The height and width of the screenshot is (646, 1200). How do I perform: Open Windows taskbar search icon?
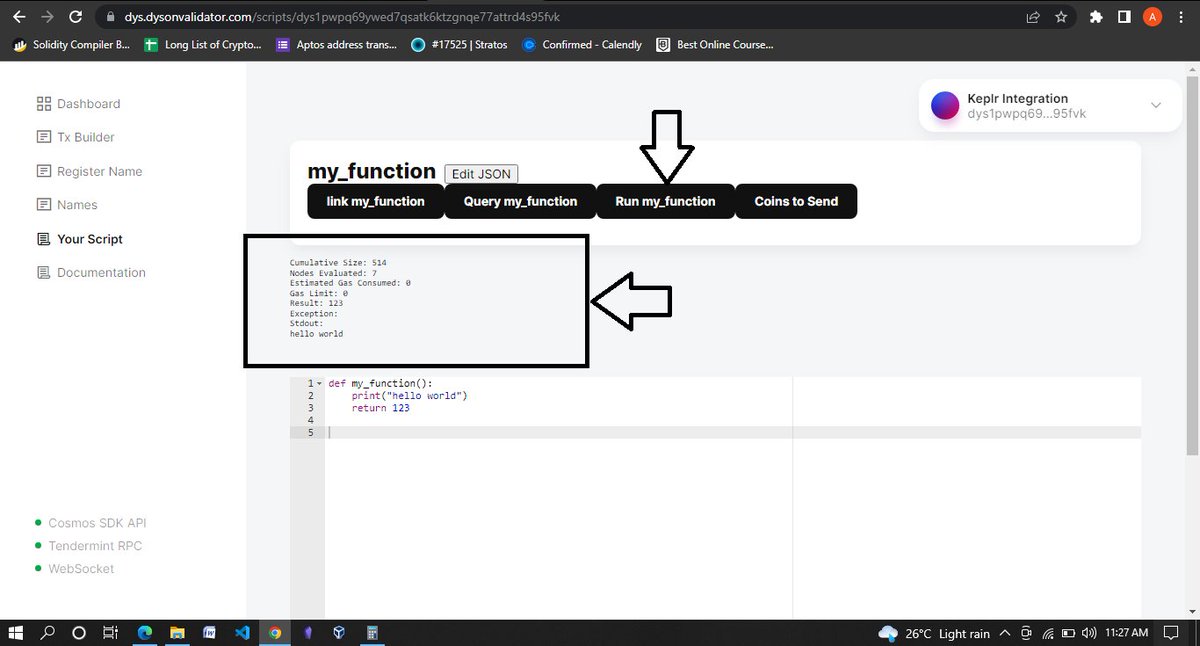tap(47, 632)
